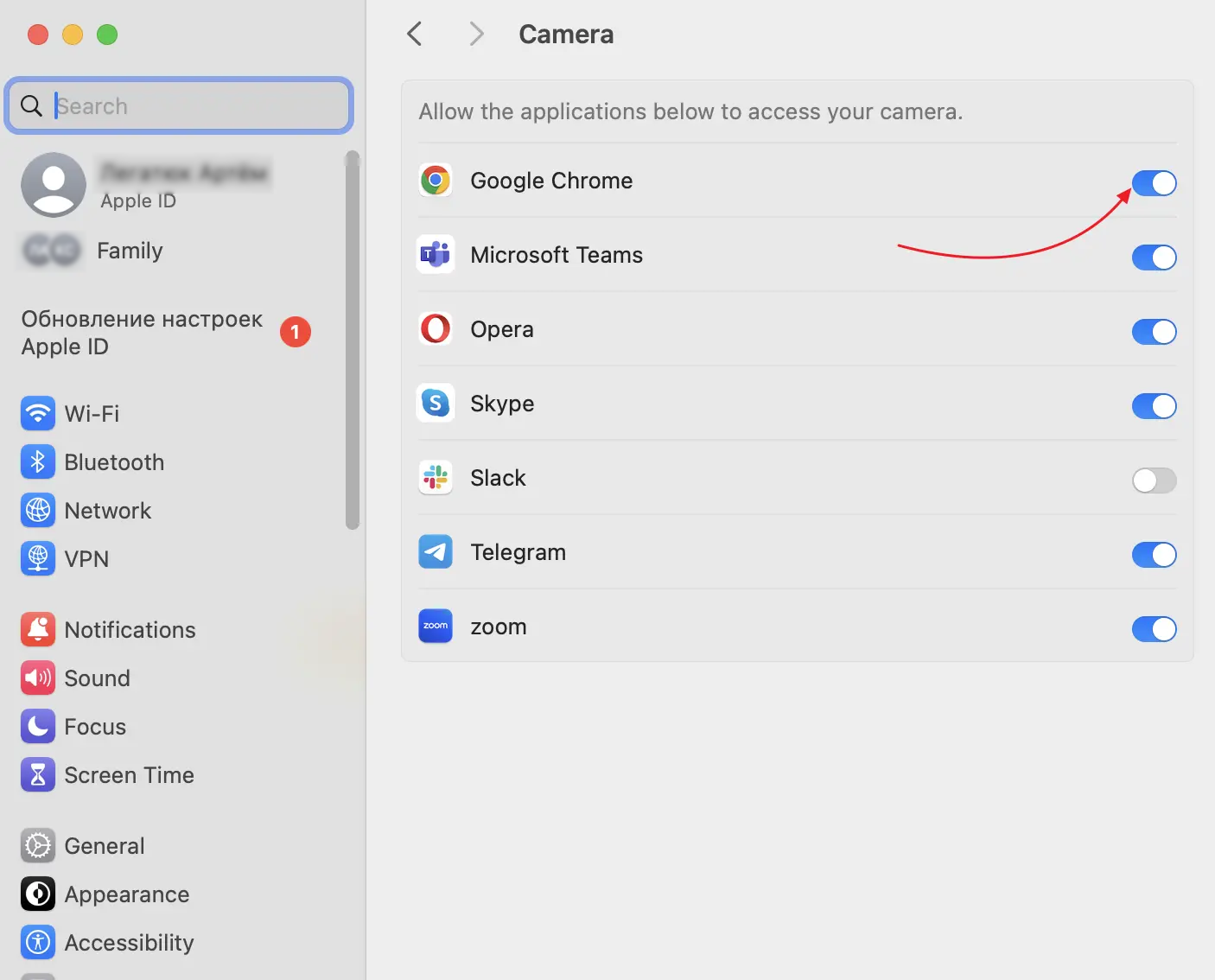Open the General settings section

point(104,846)
